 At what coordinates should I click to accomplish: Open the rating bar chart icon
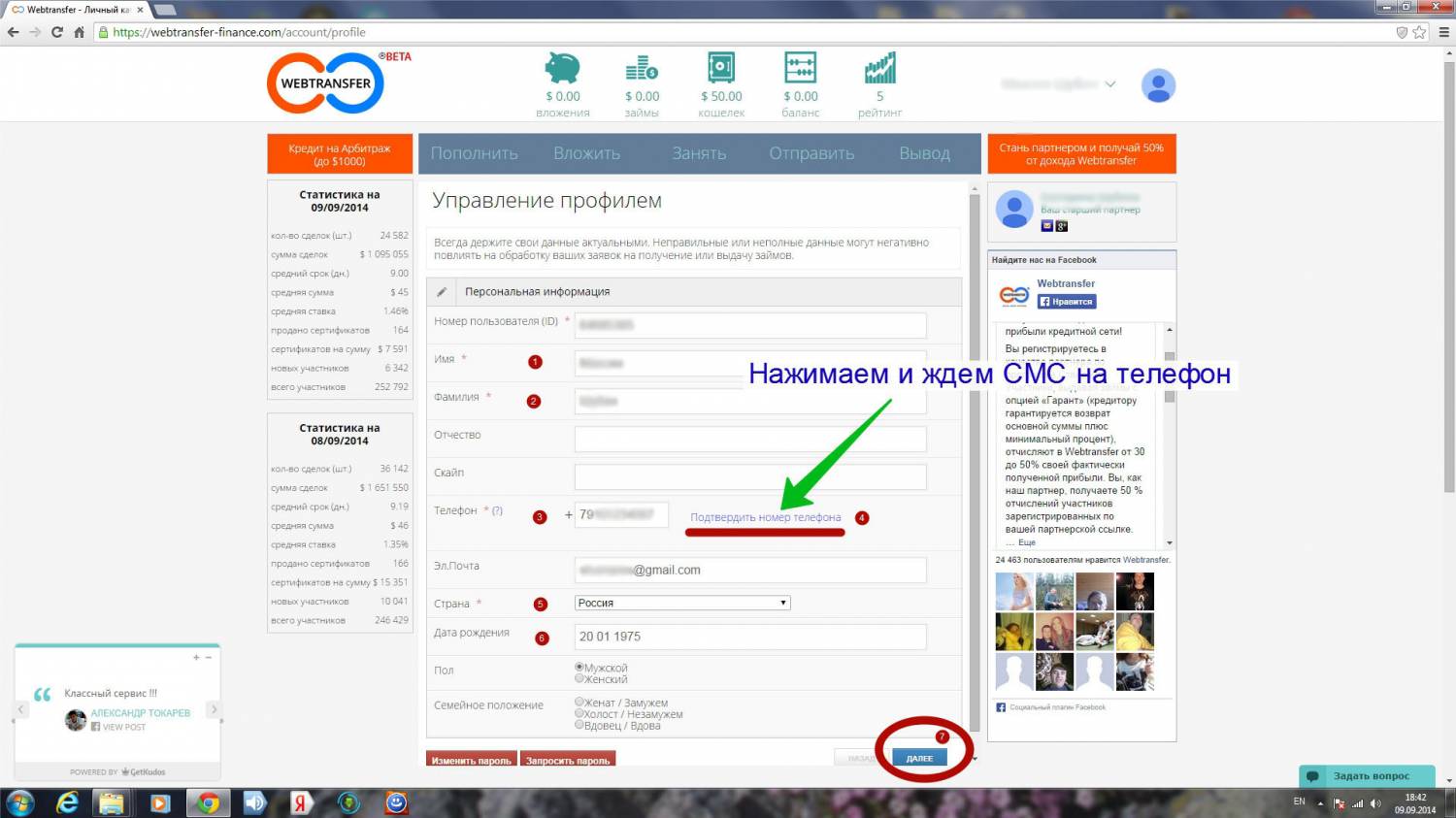click(880, 68)
